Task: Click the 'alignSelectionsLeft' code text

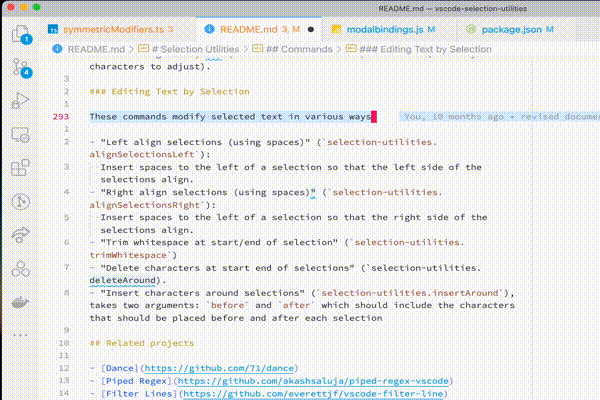Action: 142,154
